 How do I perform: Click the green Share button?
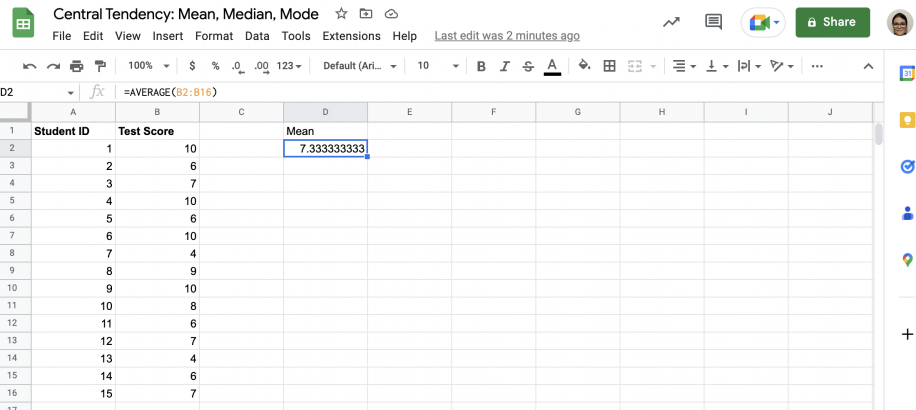click(832, 22)
